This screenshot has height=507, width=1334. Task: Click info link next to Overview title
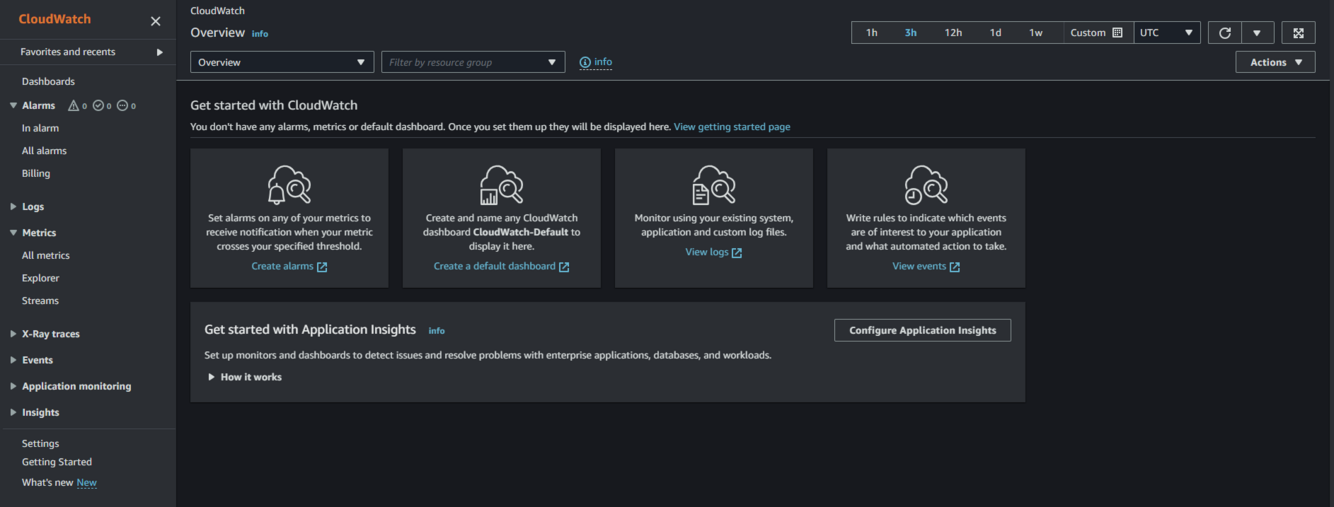[x=260, y=34]
